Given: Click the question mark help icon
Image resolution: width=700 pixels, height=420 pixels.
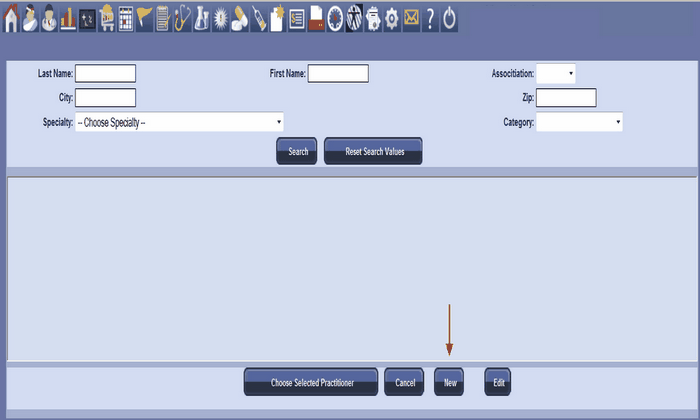Looking at the screenshot, I should [430, 19].
